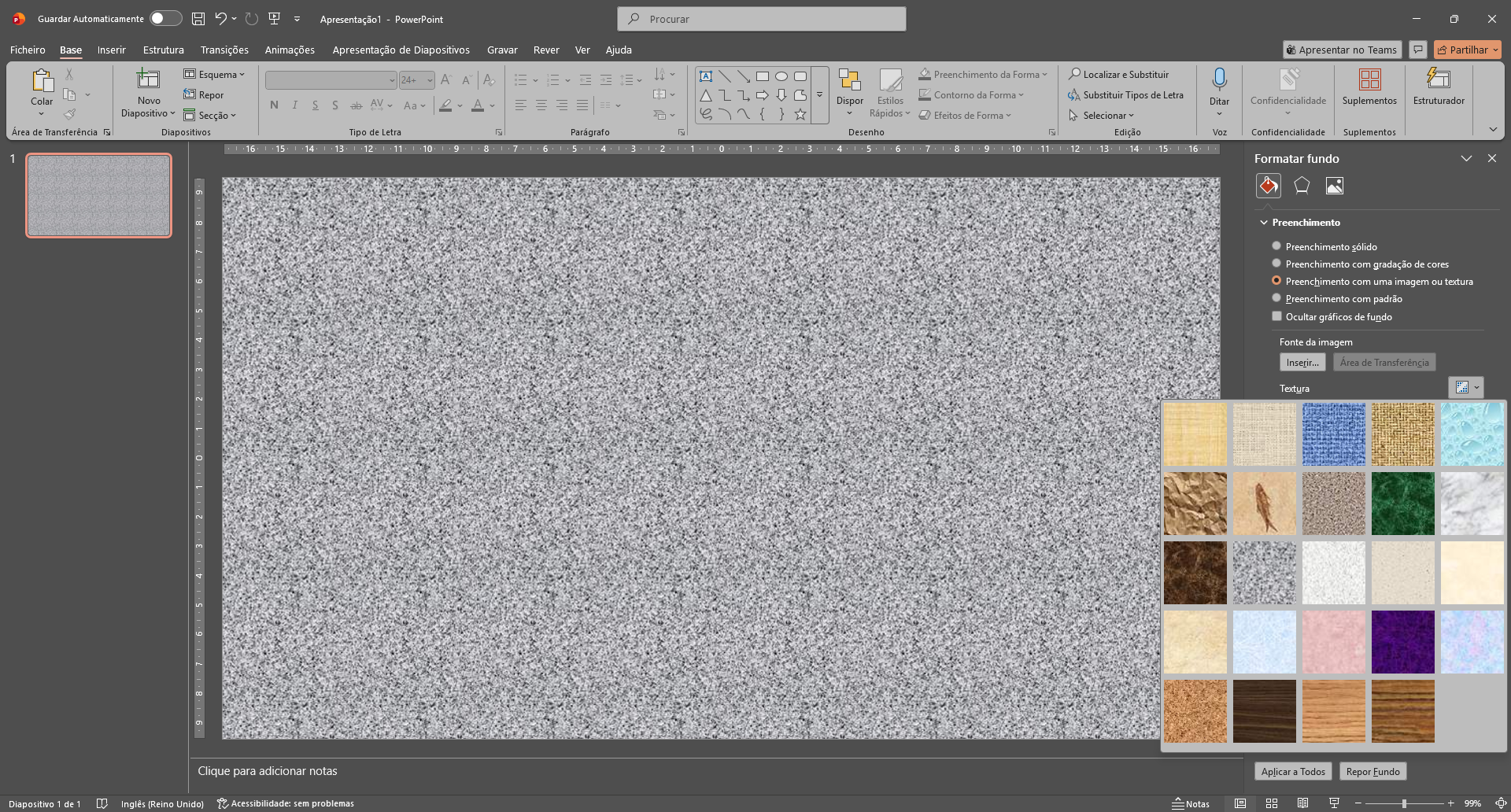Screen dimensions: 1511x812
Task: Open the Secção dropdown
Action: (209, 115)
